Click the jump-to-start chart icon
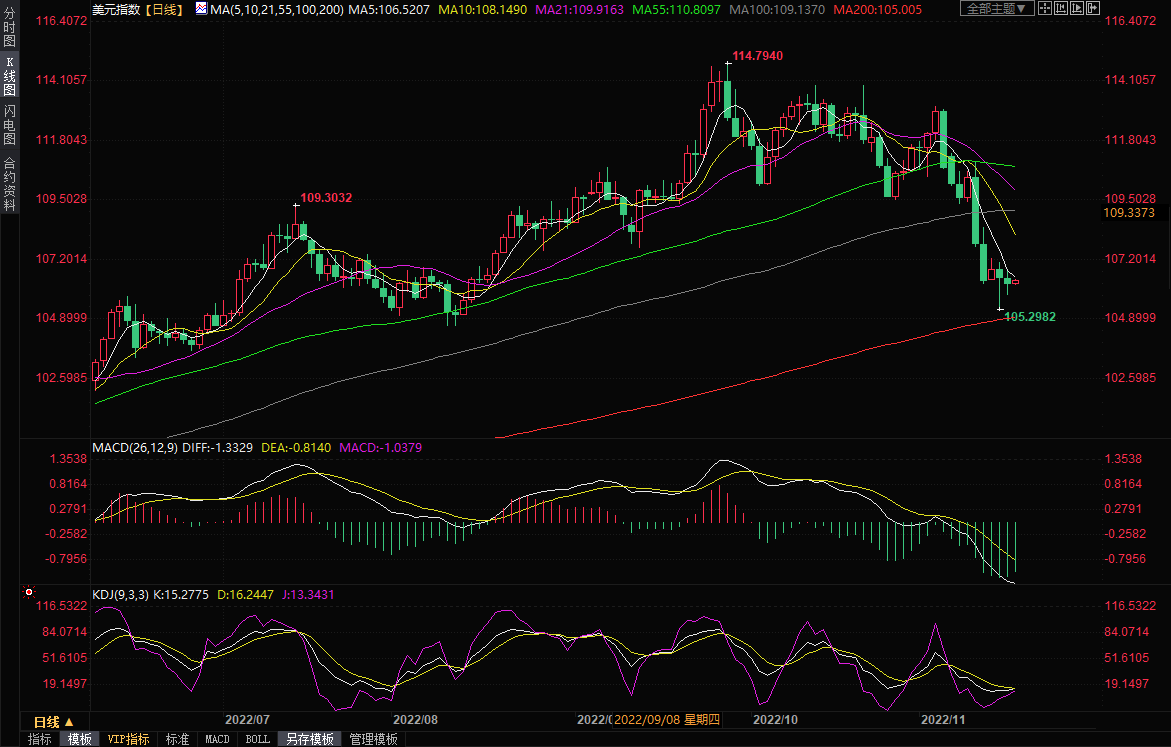 [x=1062, y=8]
